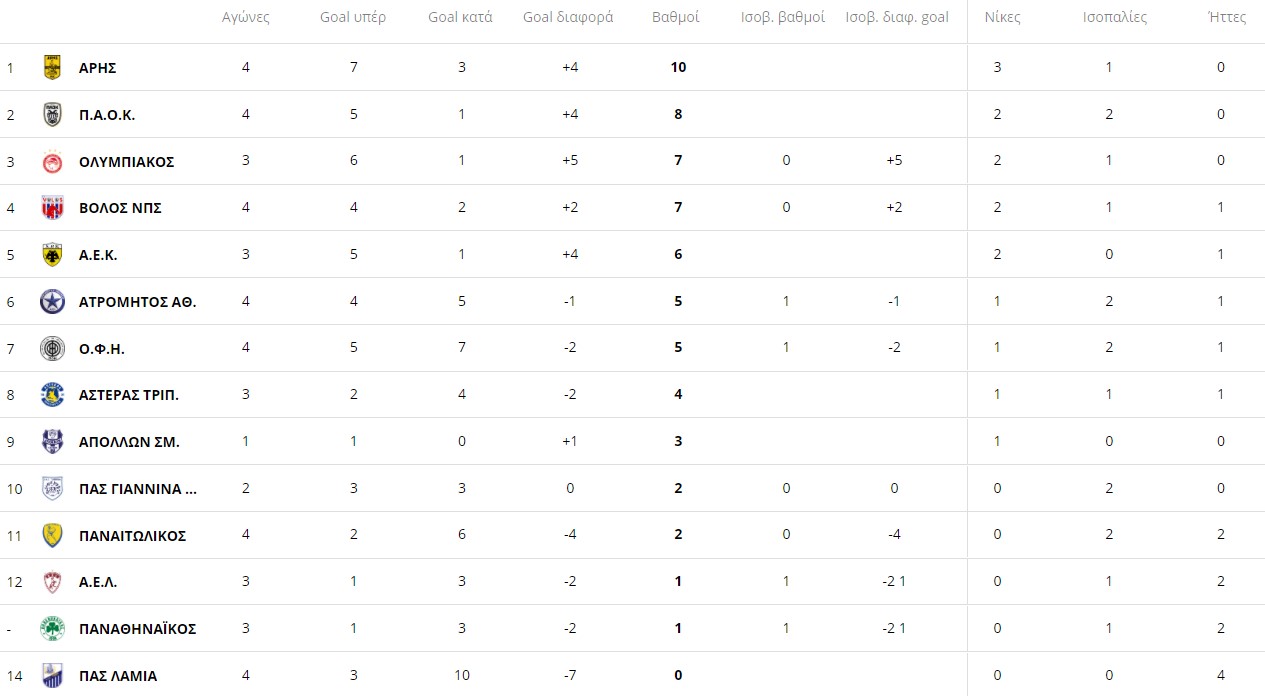Select the Α.Ε.Λ. team row name
Screen dimensions: 1265x696
[98, 582]
